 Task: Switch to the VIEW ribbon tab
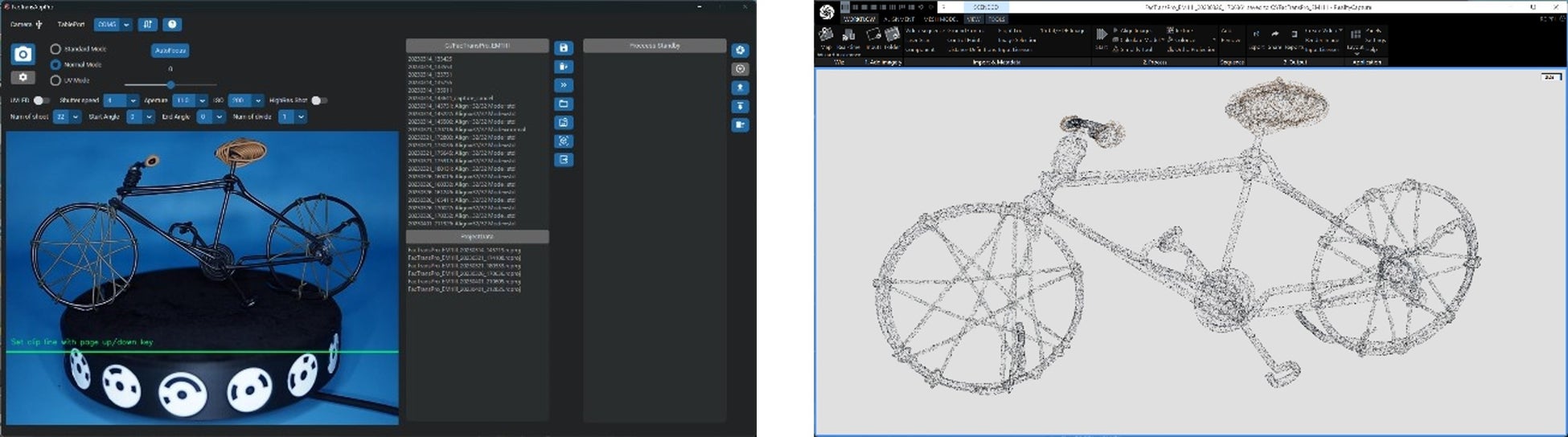[974, 19]
